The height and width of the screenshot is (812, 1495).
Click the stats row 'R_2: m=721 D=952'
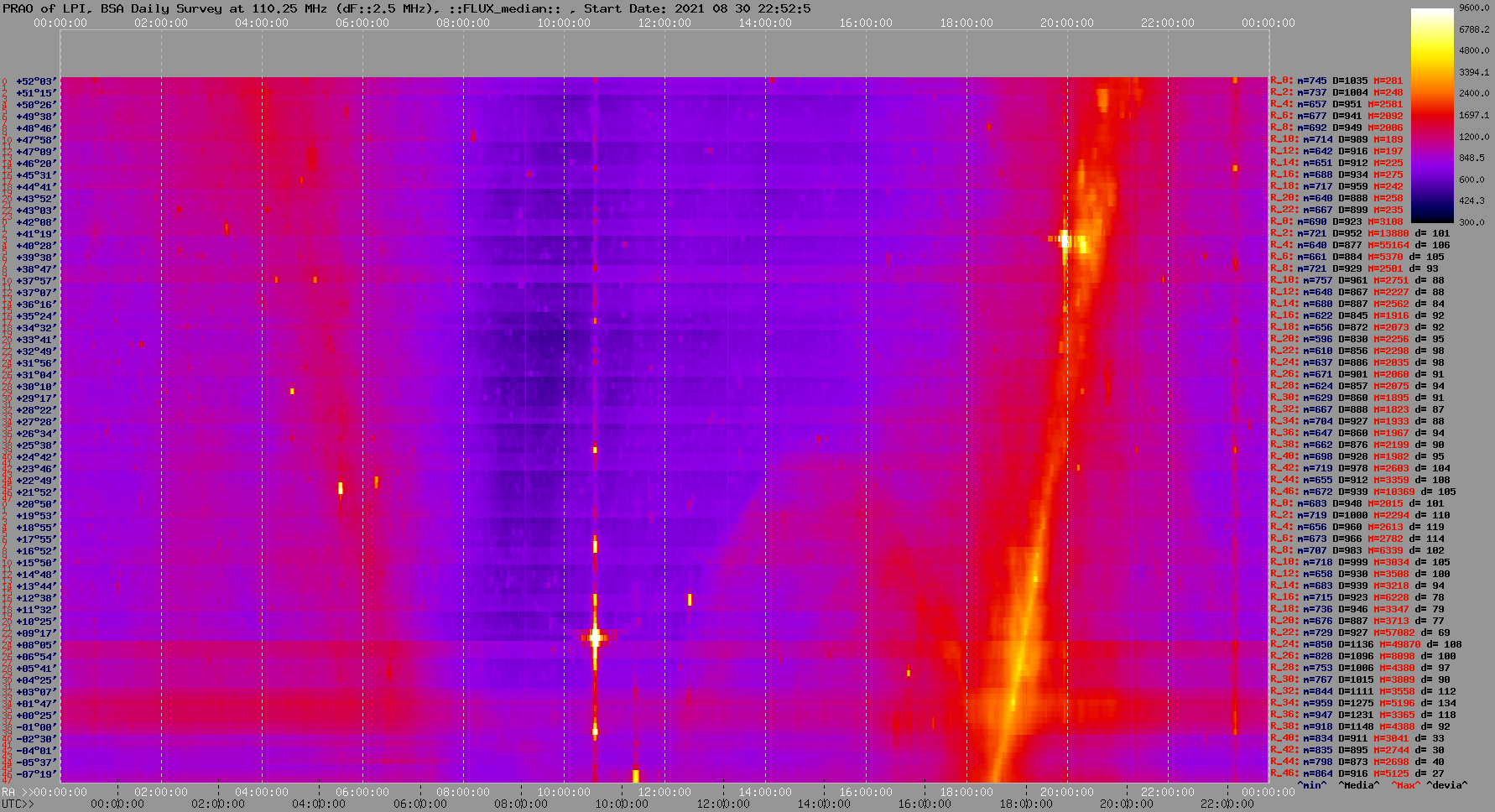(x=1360, y=234)
